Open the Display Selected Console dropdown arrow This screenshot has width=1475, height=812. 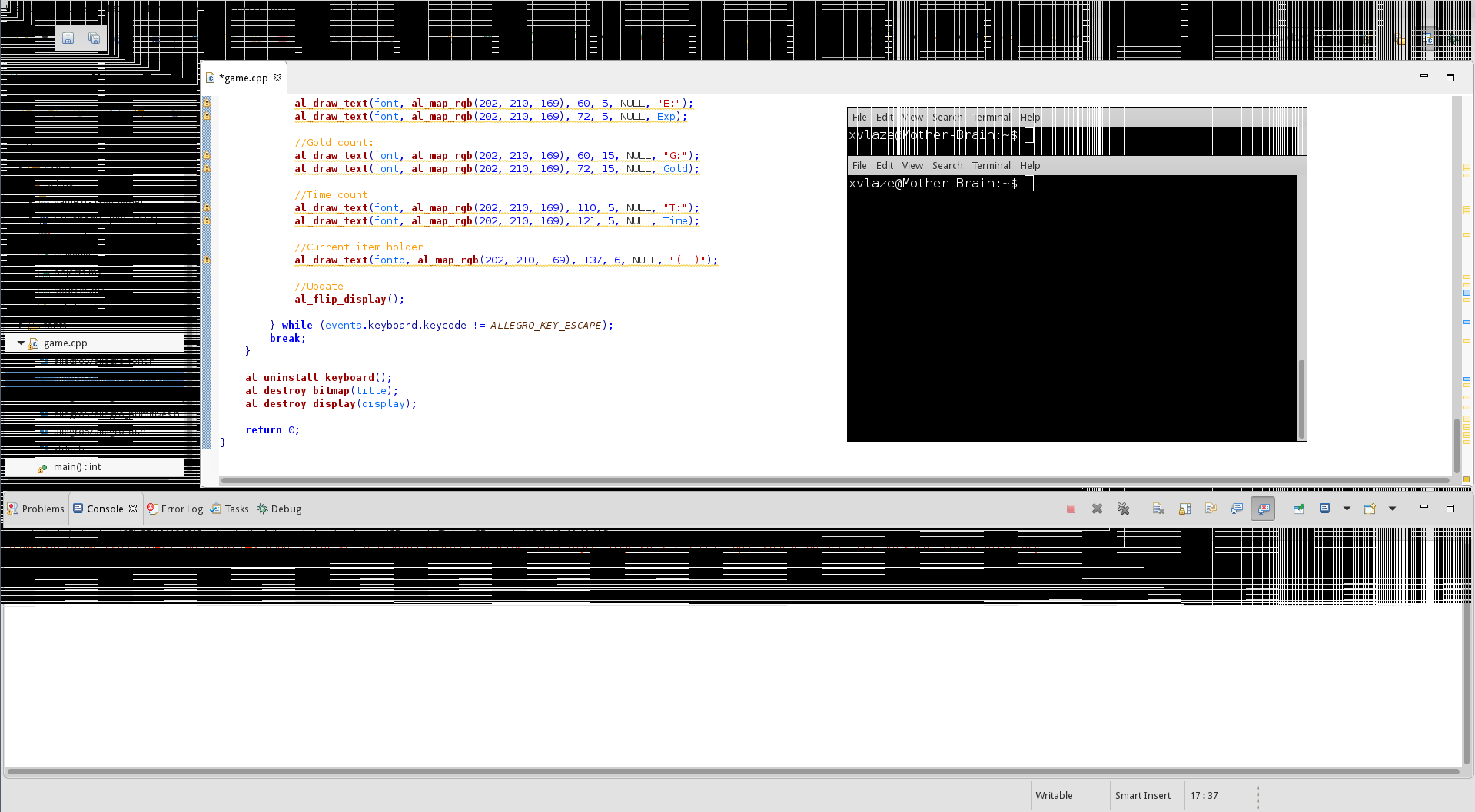[1347, 509]
